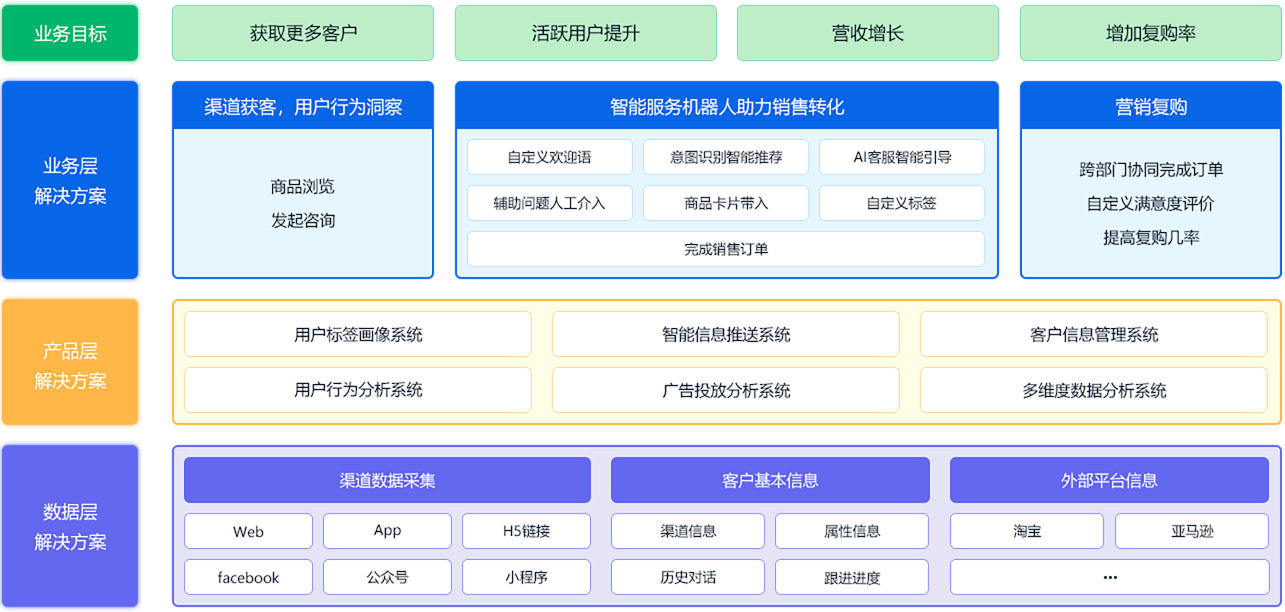The height and width of the screenshot is (612, 1285).
Task: Select the 获取更多客户 goal box
Action: 303,33
